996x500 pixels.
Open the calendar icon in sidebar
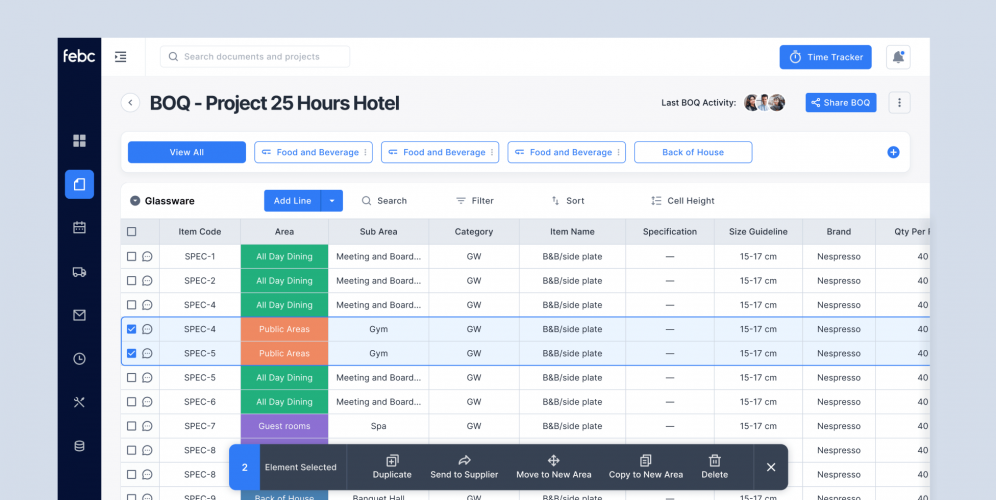[79, 227]
